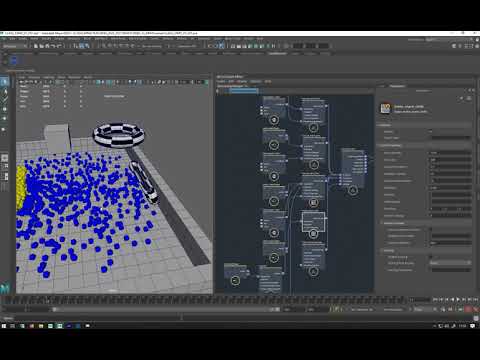
Task: Jump to end of playback range
Action: tap(475, 300)
